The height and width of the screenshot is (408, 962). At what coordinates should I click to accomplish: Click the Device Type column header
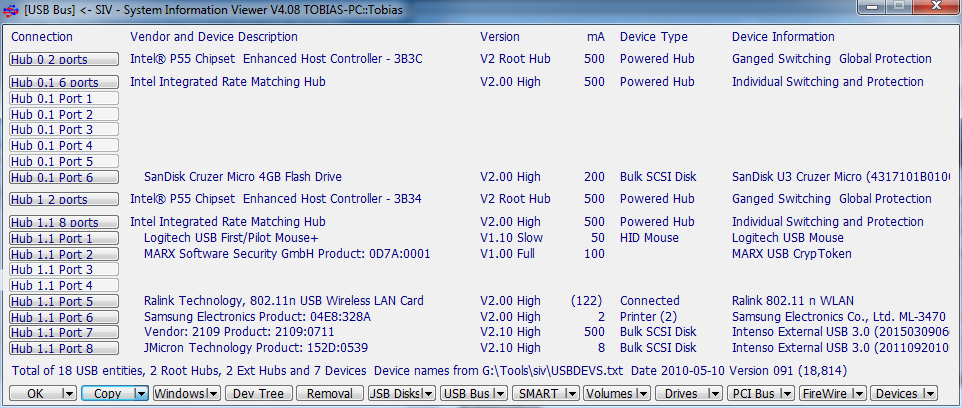tap(653, 37)
